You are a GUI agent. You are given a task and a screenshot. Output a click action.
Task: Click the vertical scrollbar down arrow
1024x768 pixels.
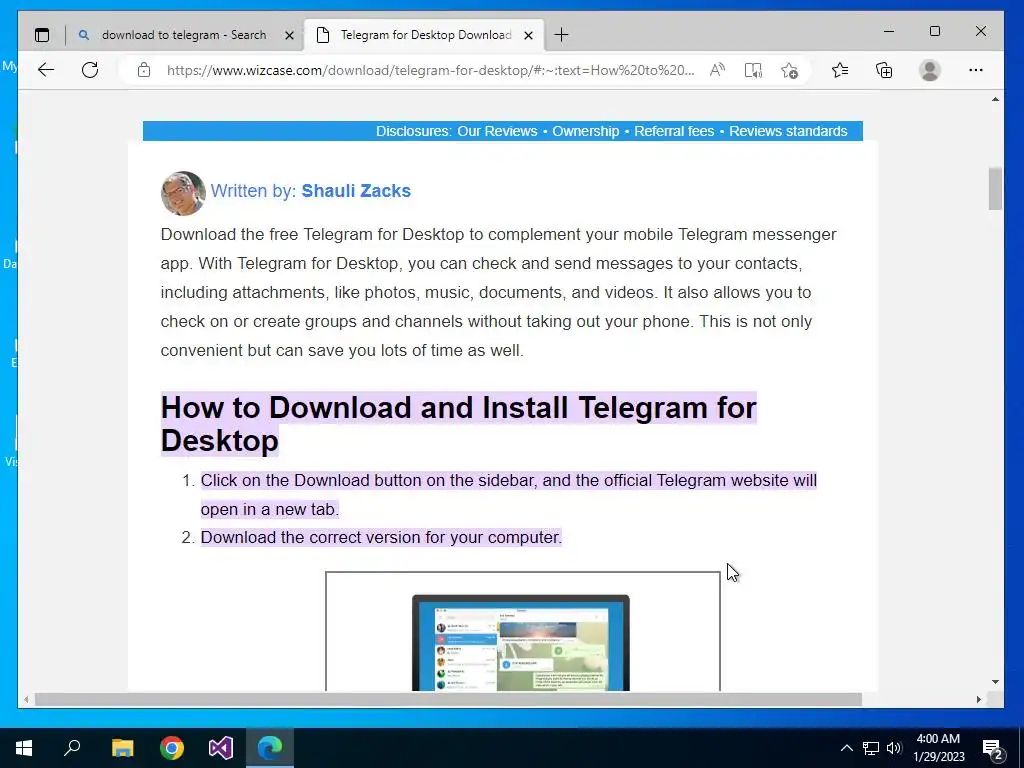[x=995, y=682]
